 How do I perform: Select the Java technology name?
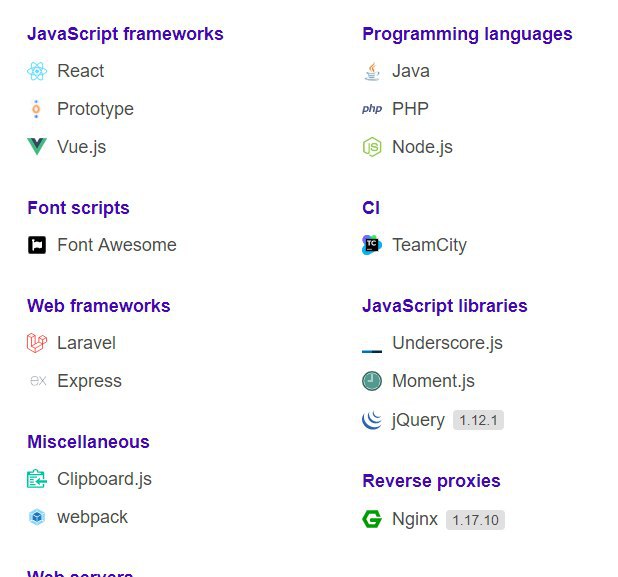click(411, 71)
